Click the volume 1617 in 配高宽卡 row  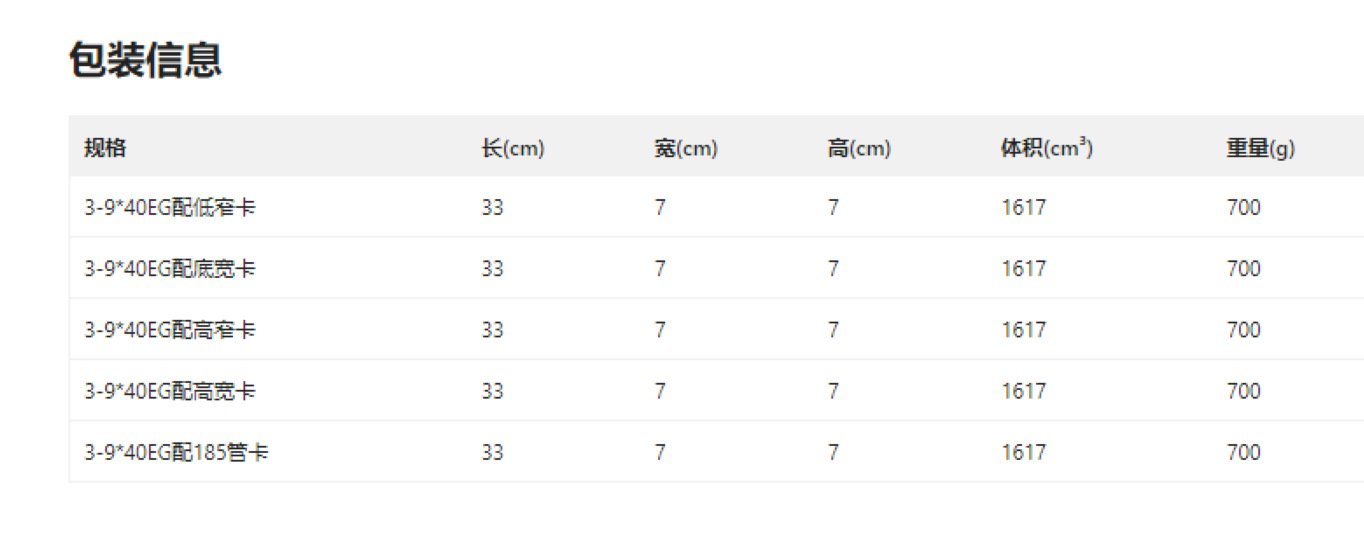[x=1023, y=391]
